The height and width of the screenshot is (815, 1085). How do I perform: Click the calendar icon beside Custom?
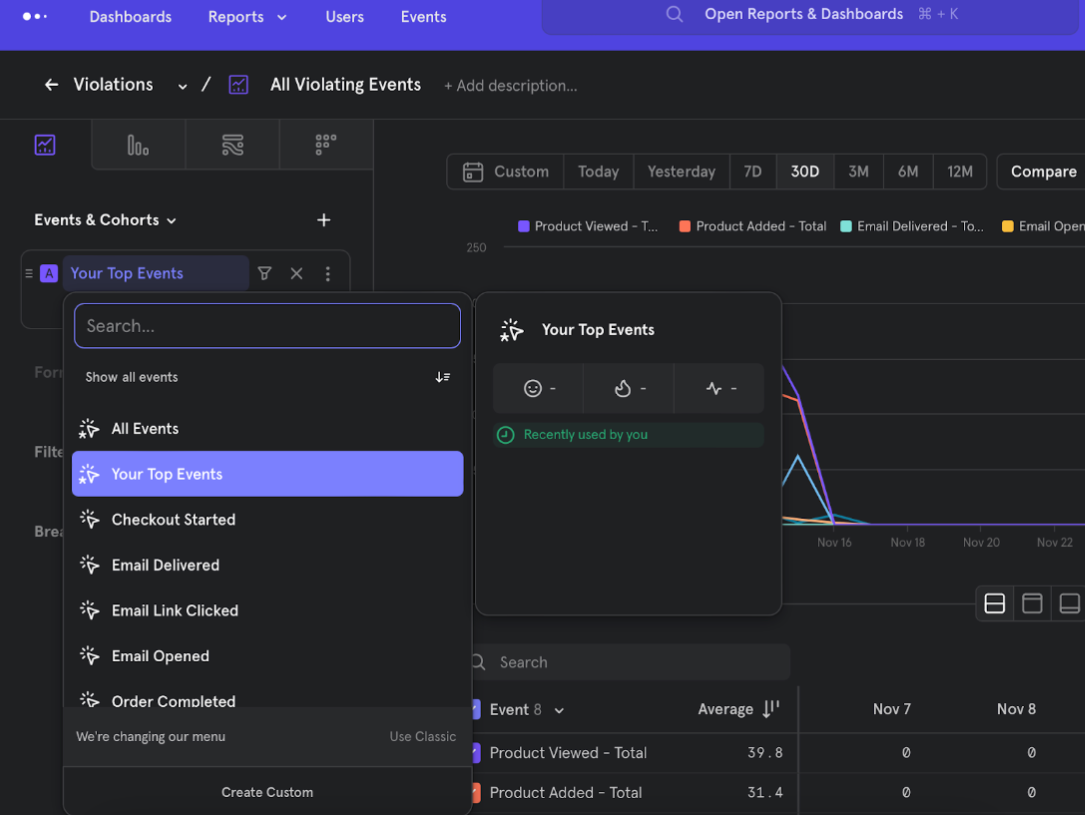tap(472, 171)
